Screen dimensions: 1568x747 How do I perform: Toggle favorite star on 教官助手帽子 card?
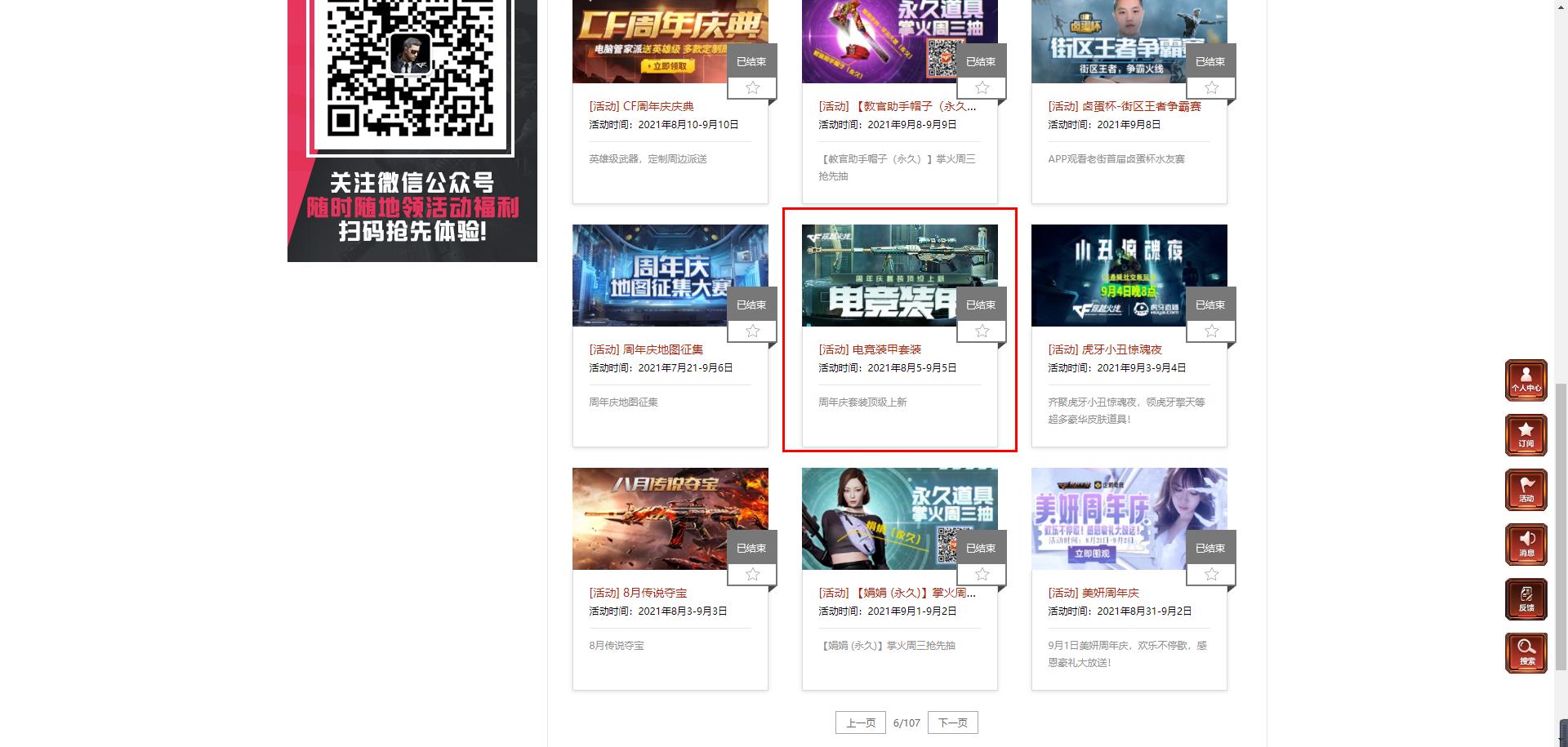coord(982,88)
